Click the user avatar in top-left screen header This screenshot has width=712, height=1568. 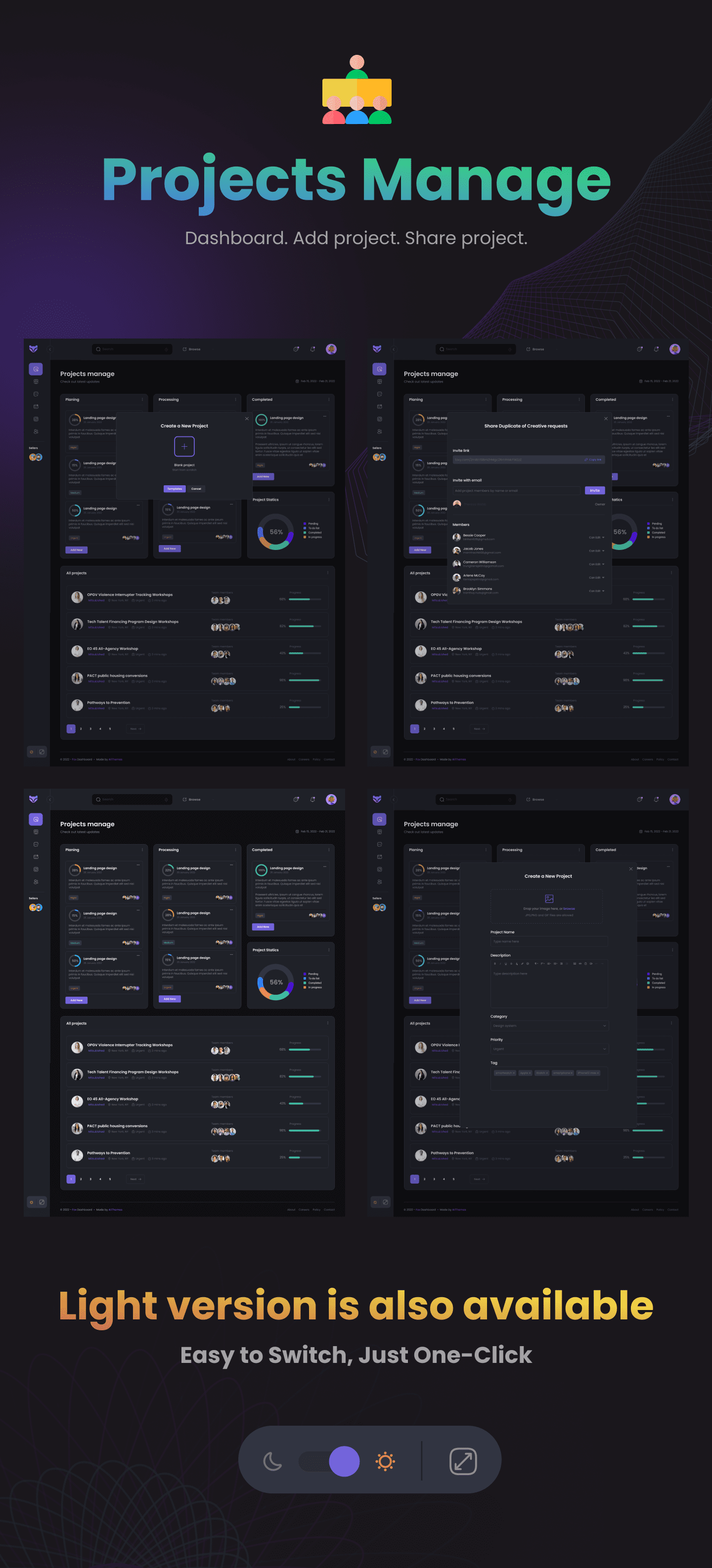point(331,349)
